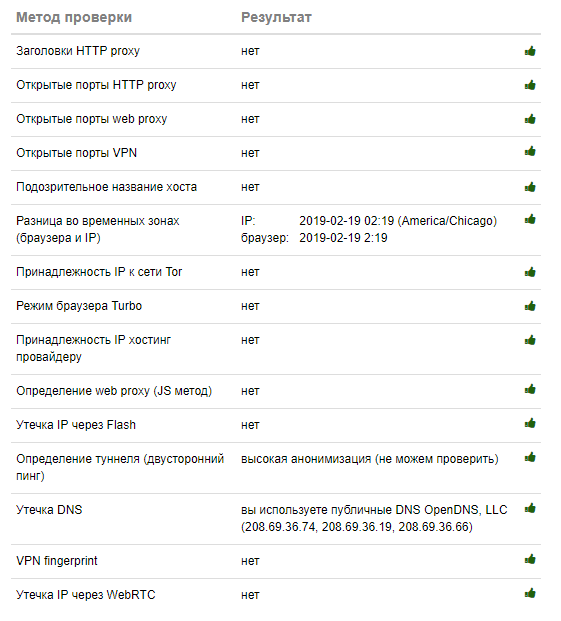This screenshot has width=561, height=621.
Task: Click thumbs-up icon for Принадлежность IP к сети Tor
Action: [x=530, y=272]
